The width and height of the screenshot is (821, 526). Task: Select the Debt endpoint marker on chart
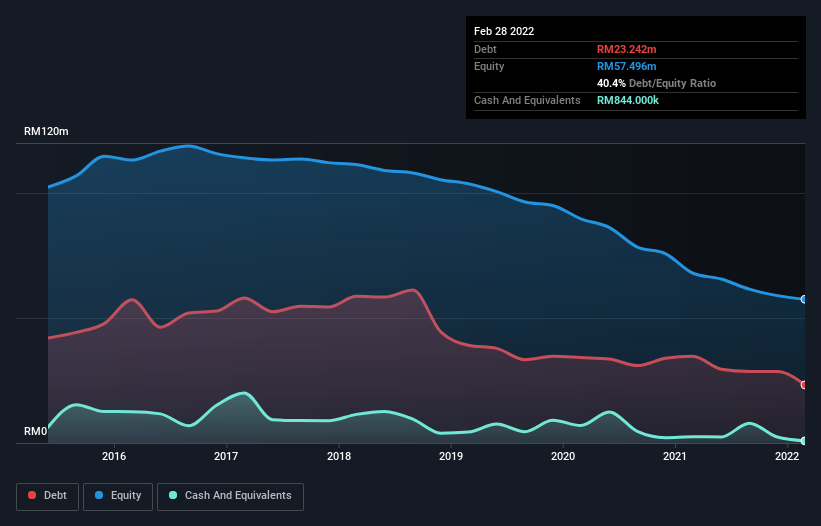pos(804,385)
